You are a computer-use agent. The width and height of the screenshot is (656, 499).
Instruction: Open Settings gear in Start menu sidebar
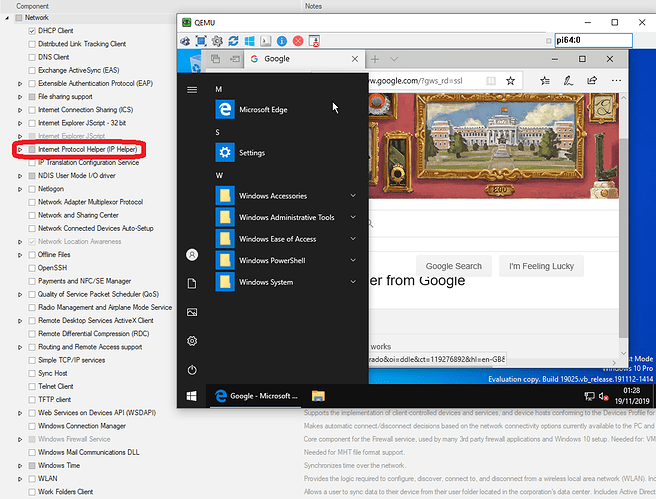pyautogui.click(x=192, y=341)
